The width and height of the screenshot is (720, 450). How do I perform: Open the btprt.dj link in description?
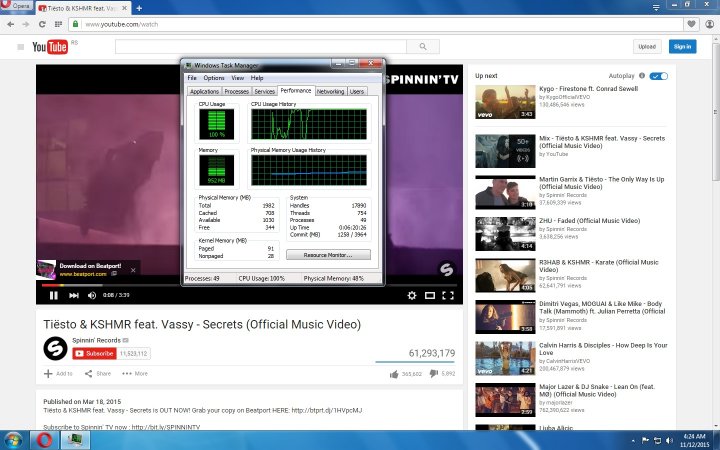(326, 410)
